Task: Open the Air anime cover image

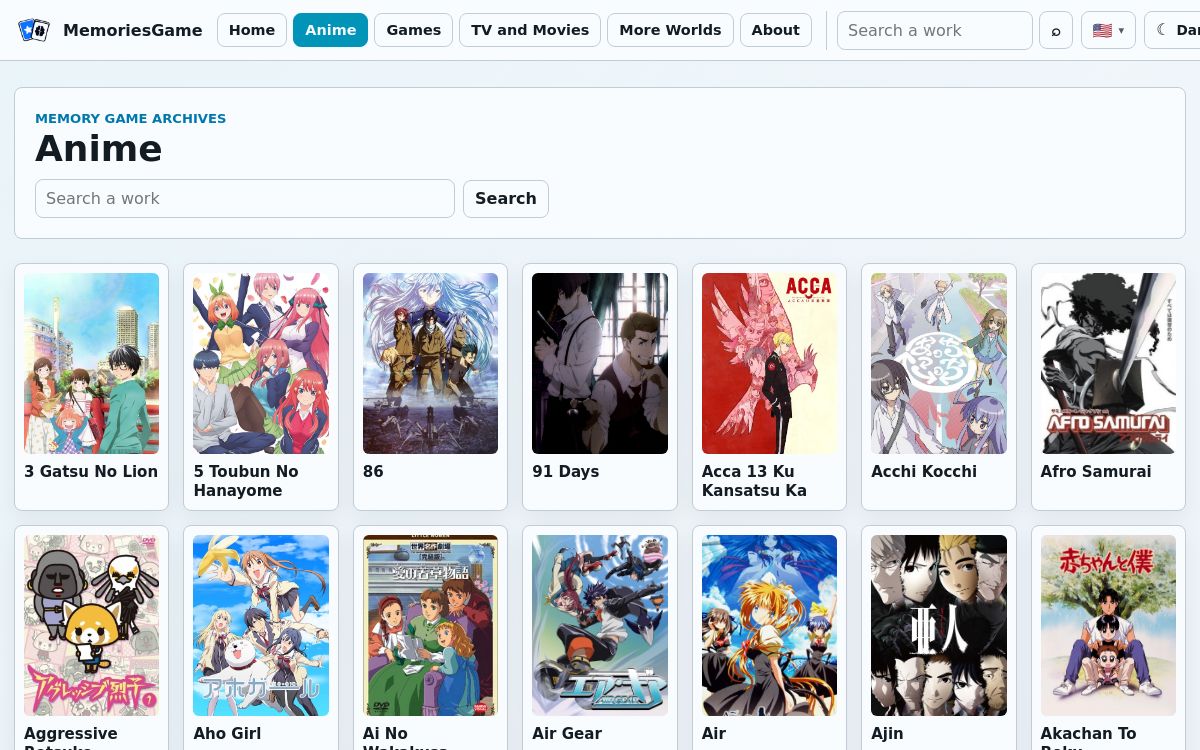Action: point(769,625)
